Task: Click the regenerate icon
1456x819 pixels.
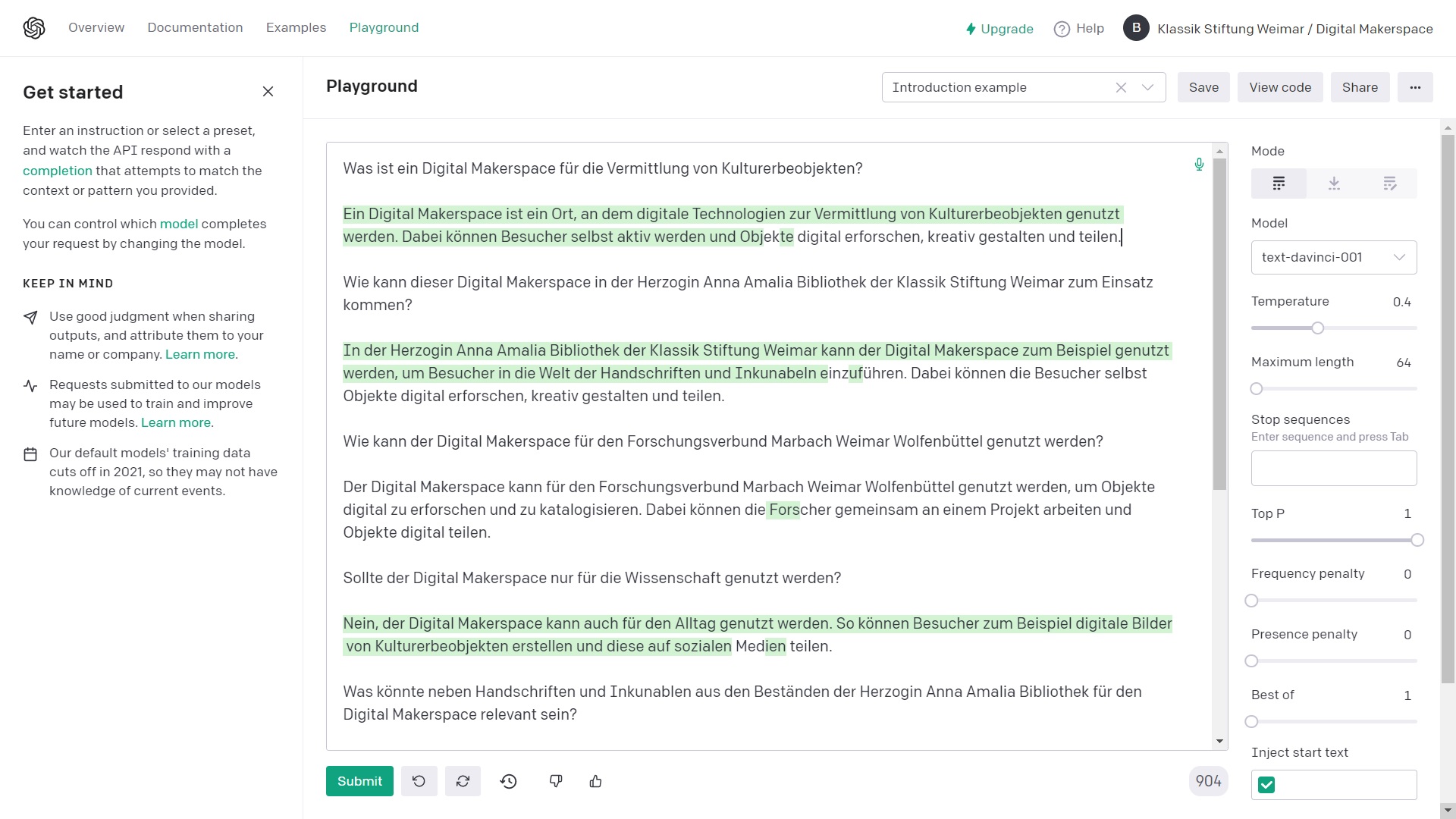Action: (x=463, y=781)
